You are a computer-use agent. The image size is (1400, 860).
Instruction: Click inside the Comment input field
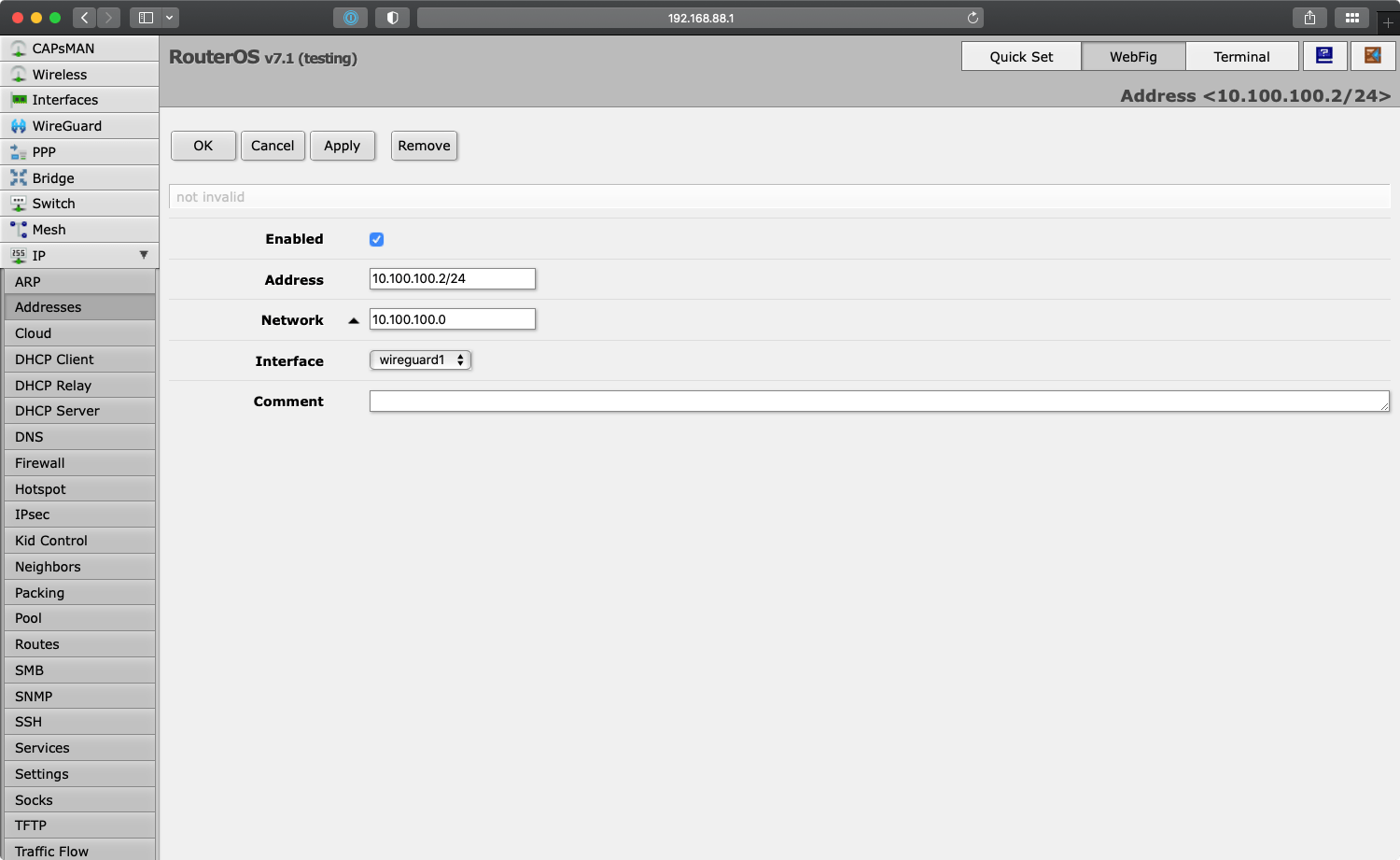click(x=840, y=401)
